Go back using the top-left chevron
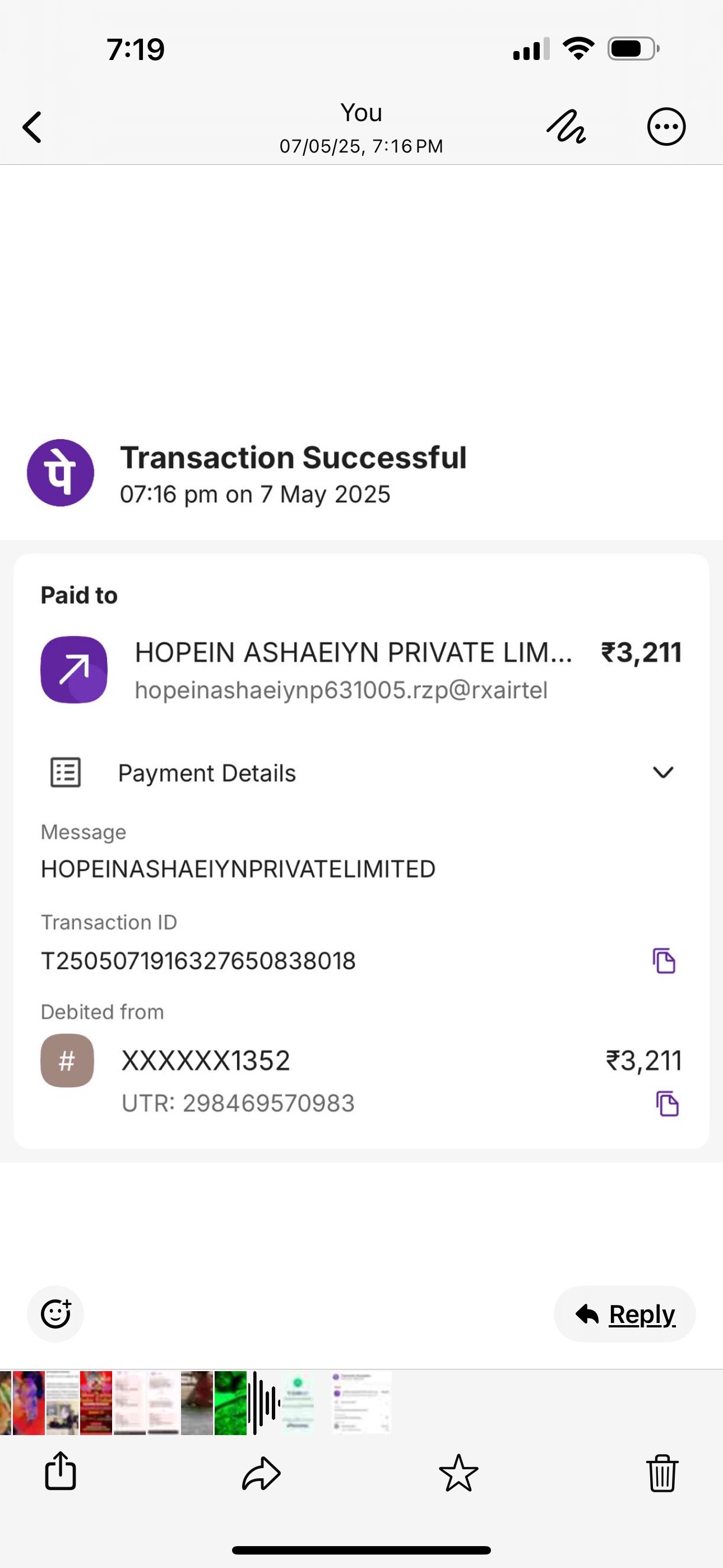Viewport: 723px width, 1568px height. coord(33,127)
